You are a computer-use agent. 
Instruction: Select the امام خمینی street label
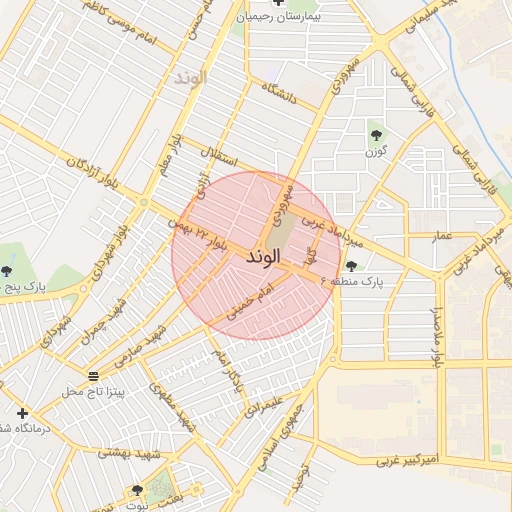[250, 303]
